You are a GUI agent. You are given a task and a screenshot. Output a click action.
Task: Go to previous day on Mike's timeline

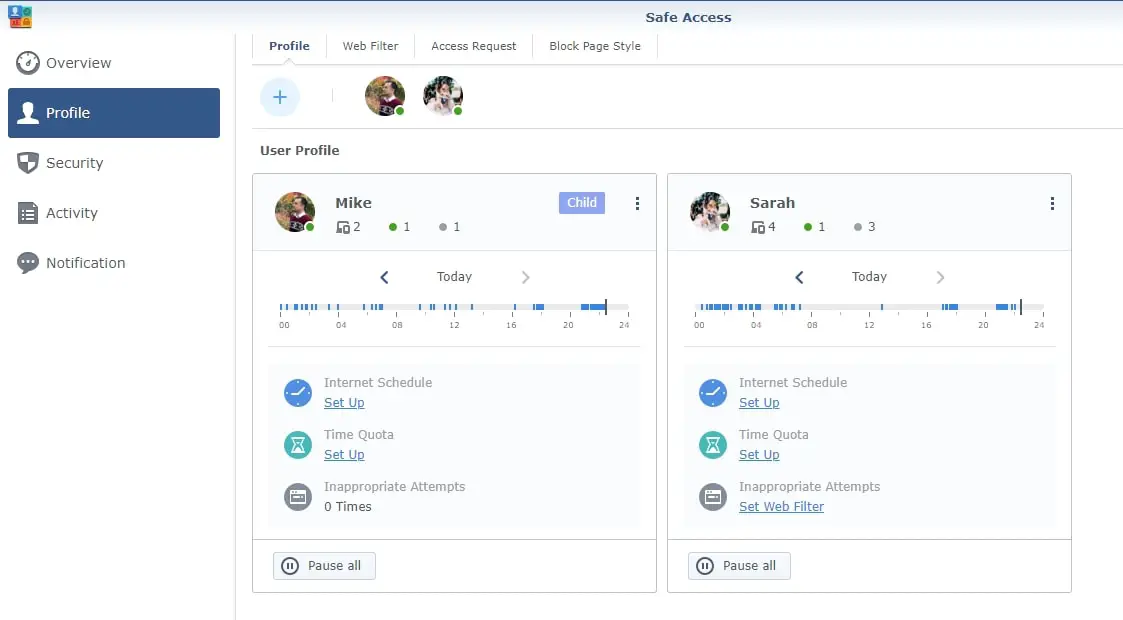(x=384, y=277)
